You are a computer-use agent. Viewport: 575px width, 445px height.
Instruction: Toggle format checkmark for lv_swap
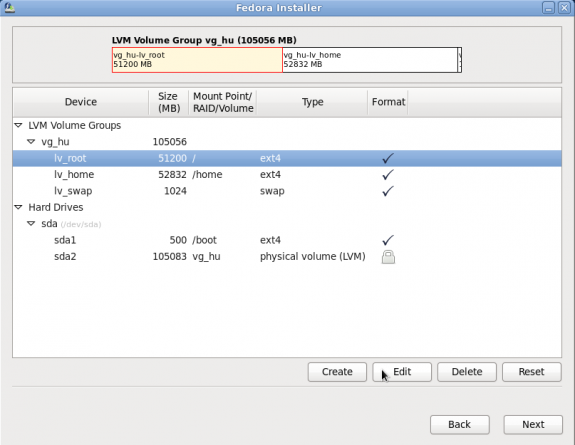[x=388, y=191]
